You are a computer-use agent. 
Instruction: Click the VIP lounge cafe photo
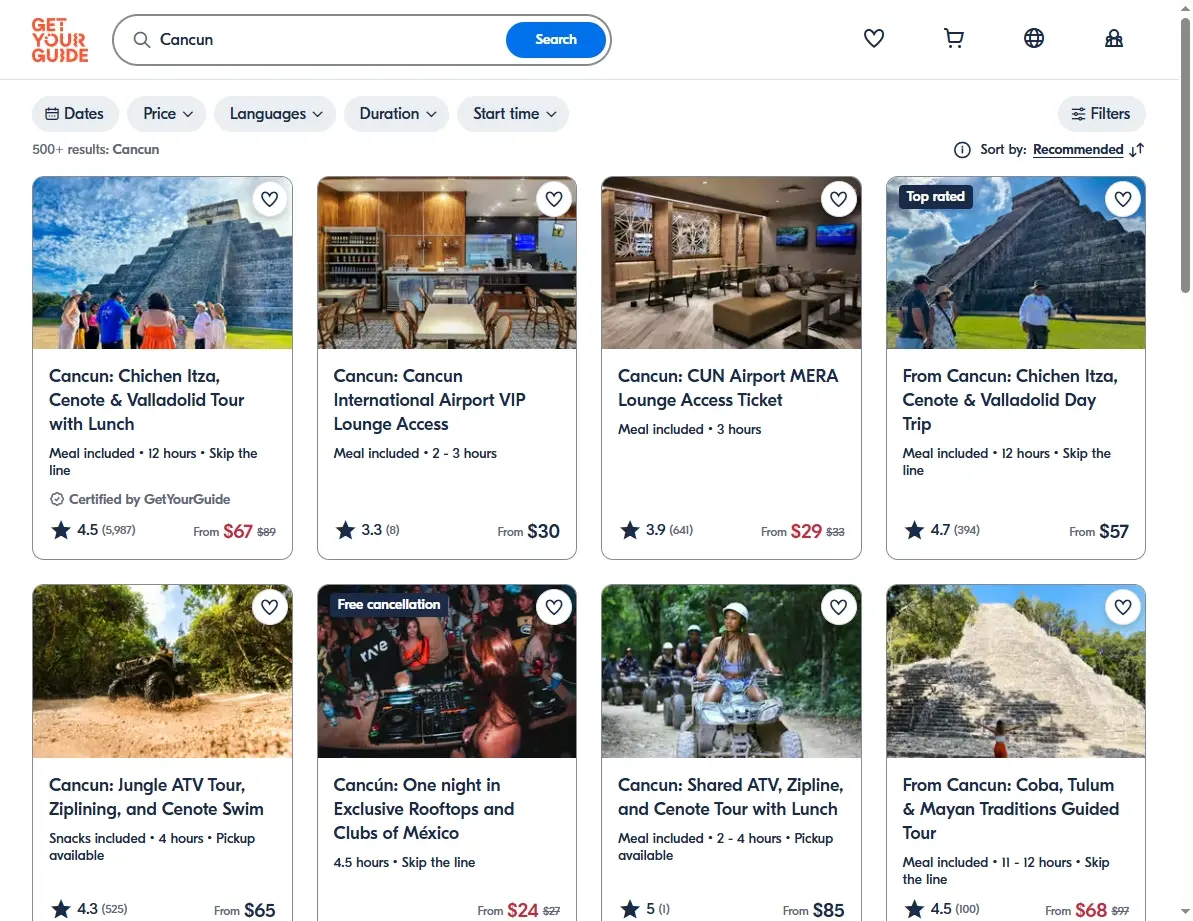447,263
